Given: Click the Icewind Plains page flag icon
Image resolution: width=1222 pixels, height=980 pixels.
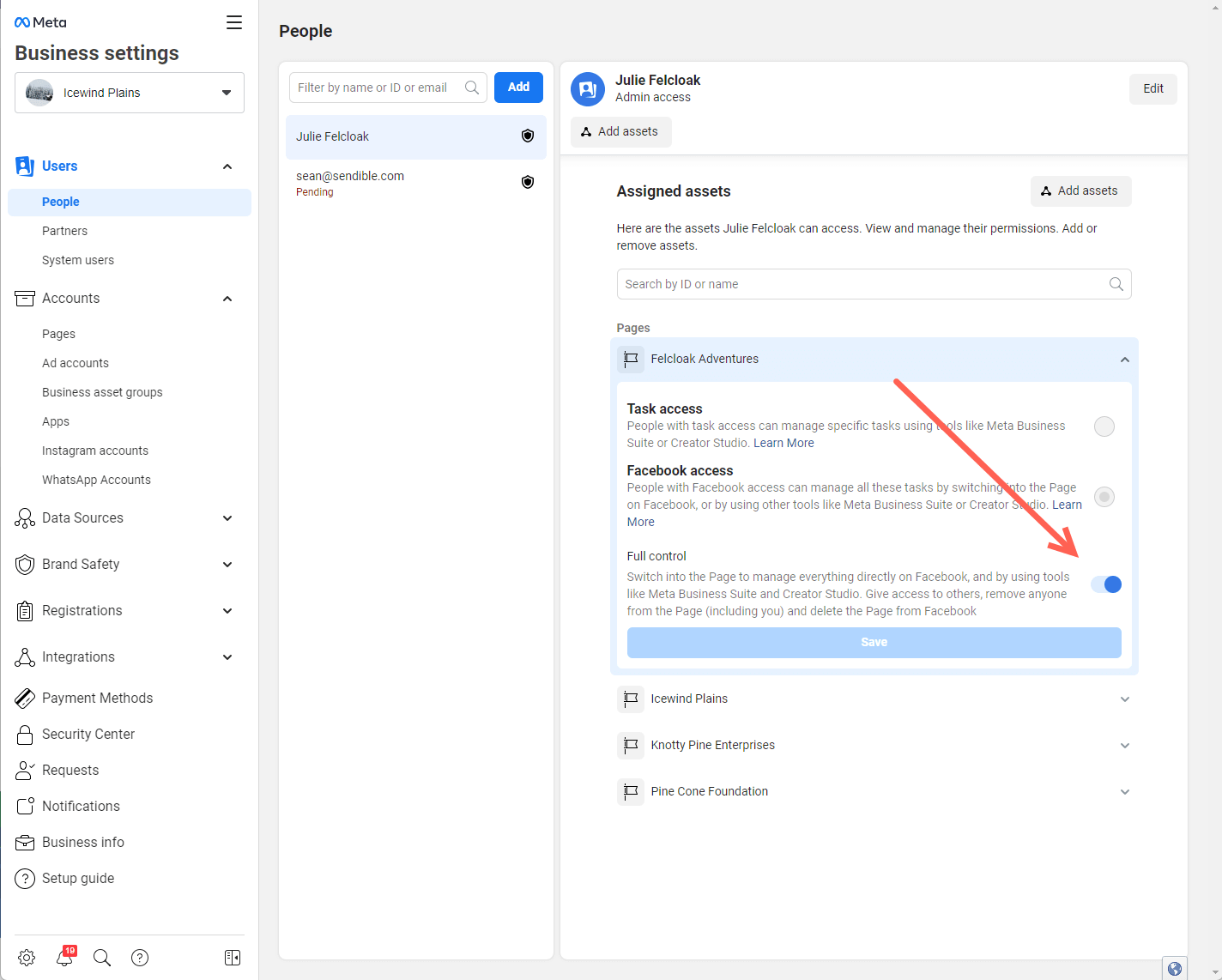Looking at the screenshot, I should pos(631,699).
